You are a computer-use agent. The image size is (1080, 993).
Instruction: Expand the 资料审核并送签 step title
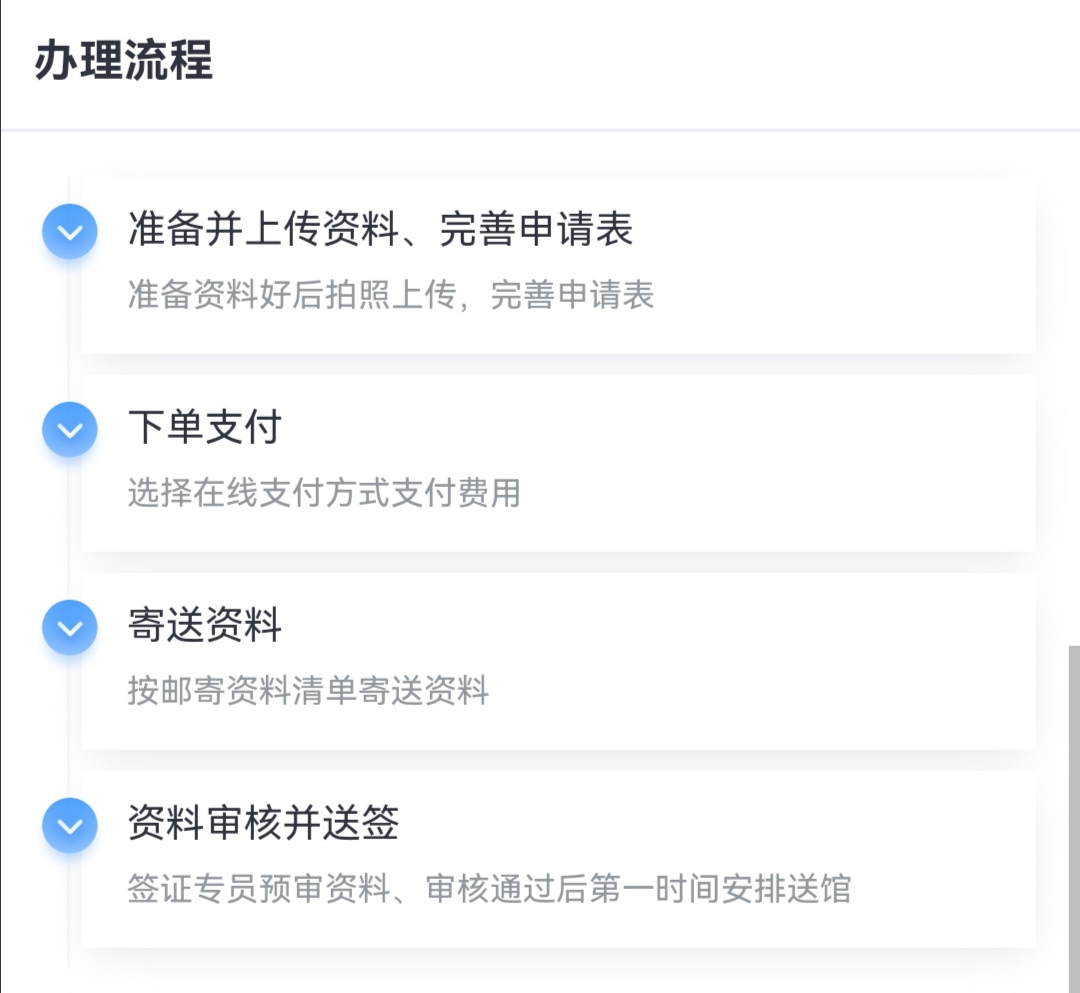pyautogui.click(x=263, y=823)
